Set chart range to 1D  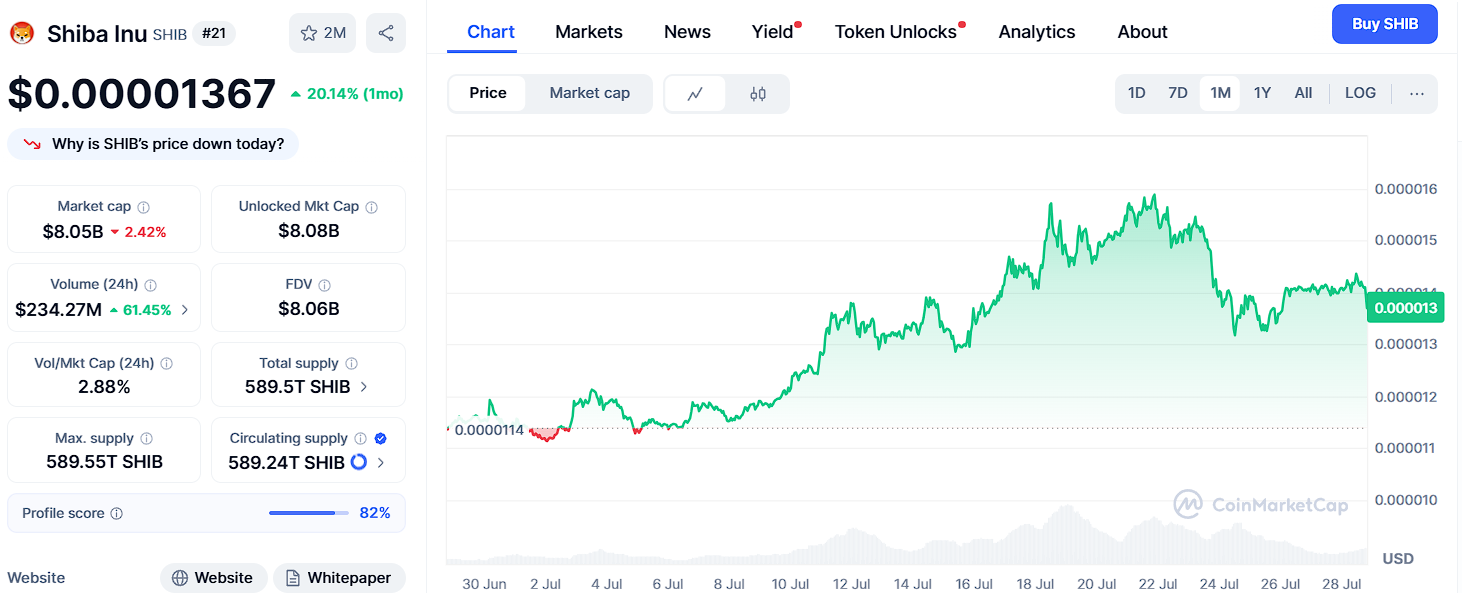pyautogui.click(x=1137, y=93)
